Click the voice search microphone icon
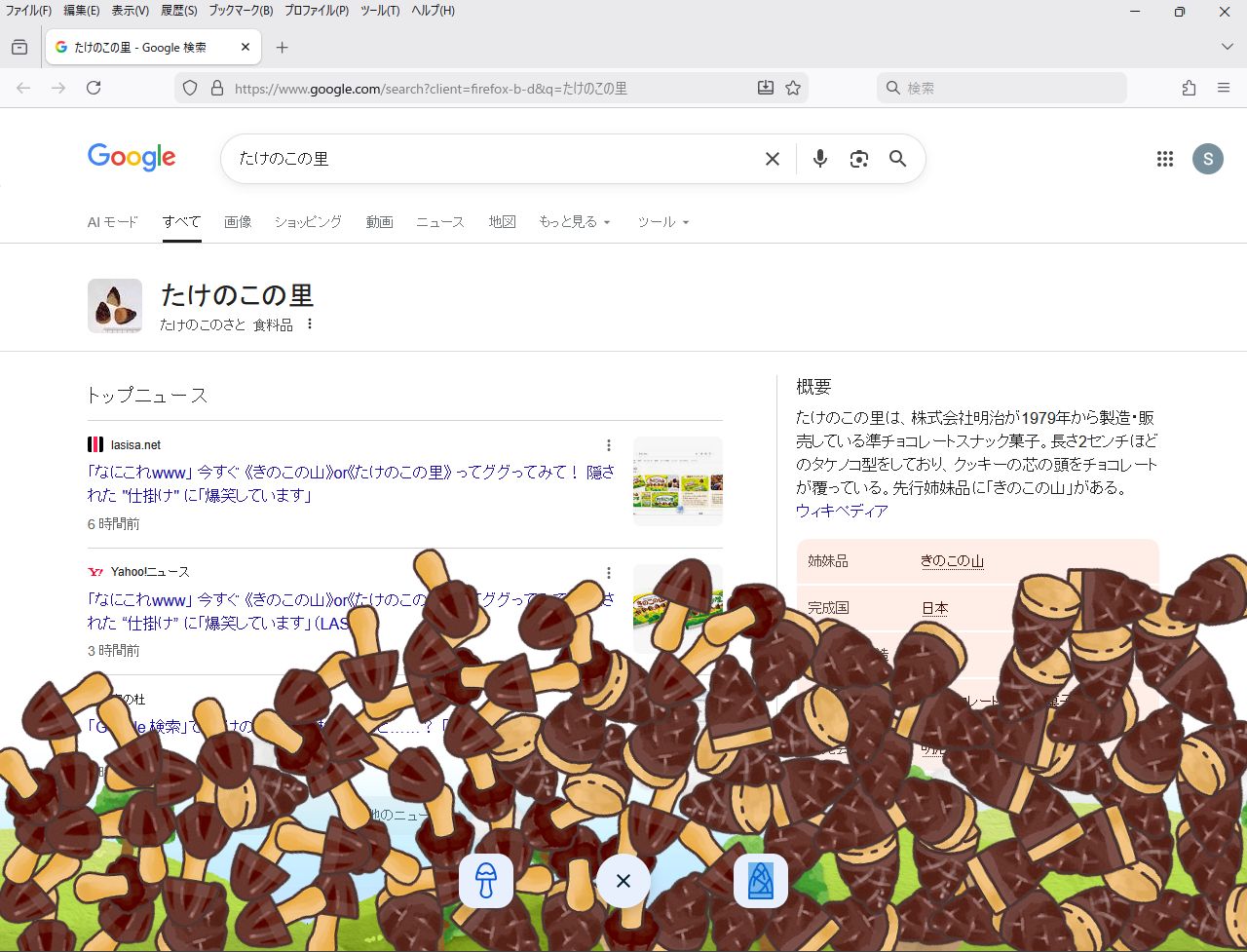Image resolution: width=1247 pixels, height=952 pixels. coord(819,159)
